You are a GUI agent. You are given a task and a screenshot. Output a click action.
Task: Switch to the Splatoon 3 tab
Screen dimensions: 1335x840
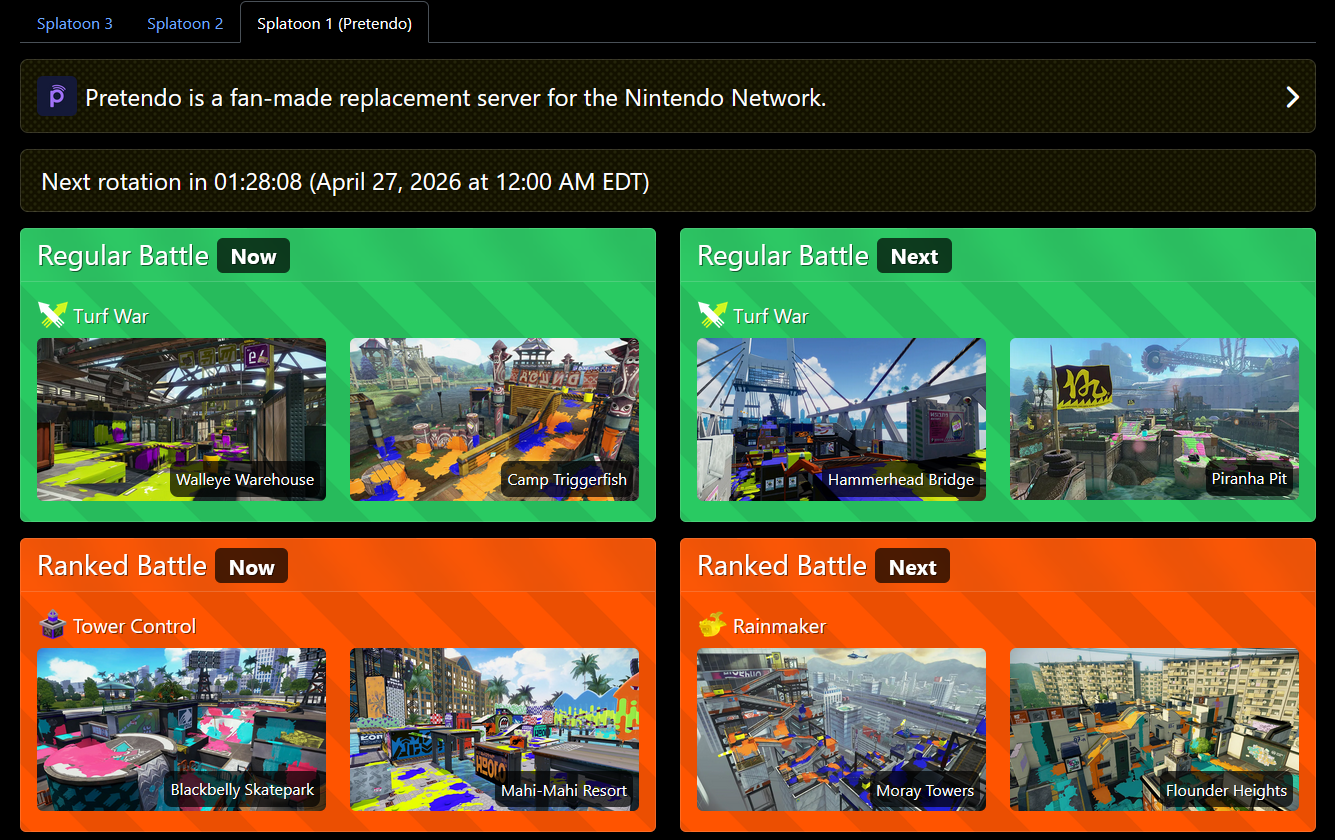[75, 23]
